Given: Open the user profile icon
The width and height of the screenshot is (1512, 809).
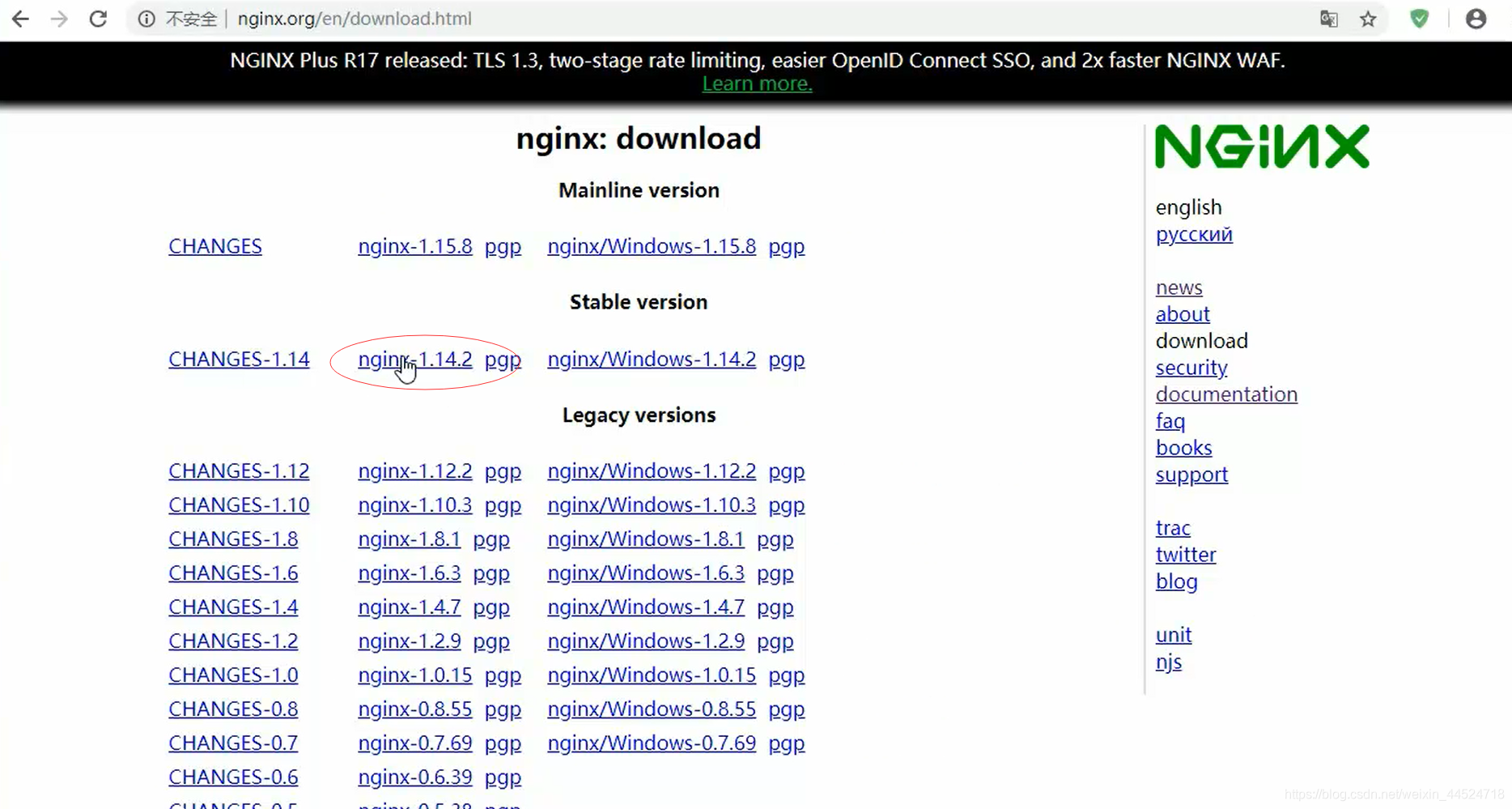Looking at the screenshot, I should click(x=1476, y=19).
